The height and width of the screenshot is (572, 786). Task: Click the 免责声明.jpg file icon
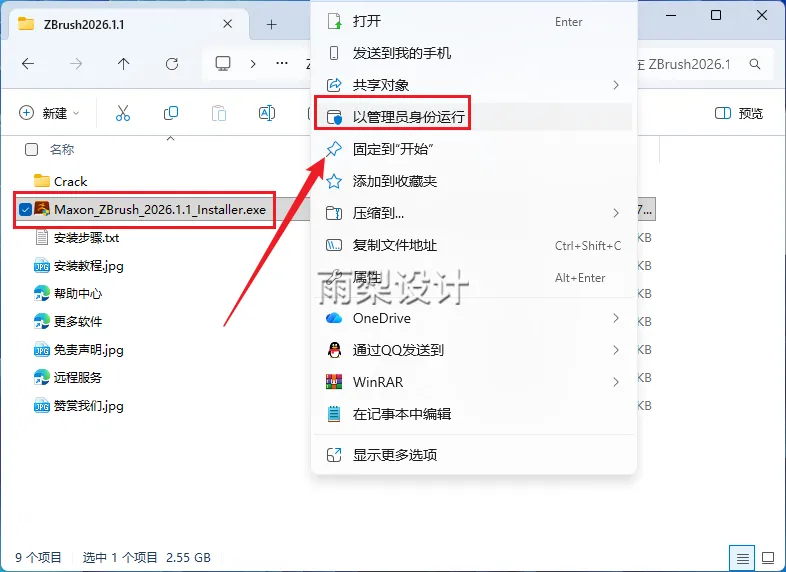42,349
